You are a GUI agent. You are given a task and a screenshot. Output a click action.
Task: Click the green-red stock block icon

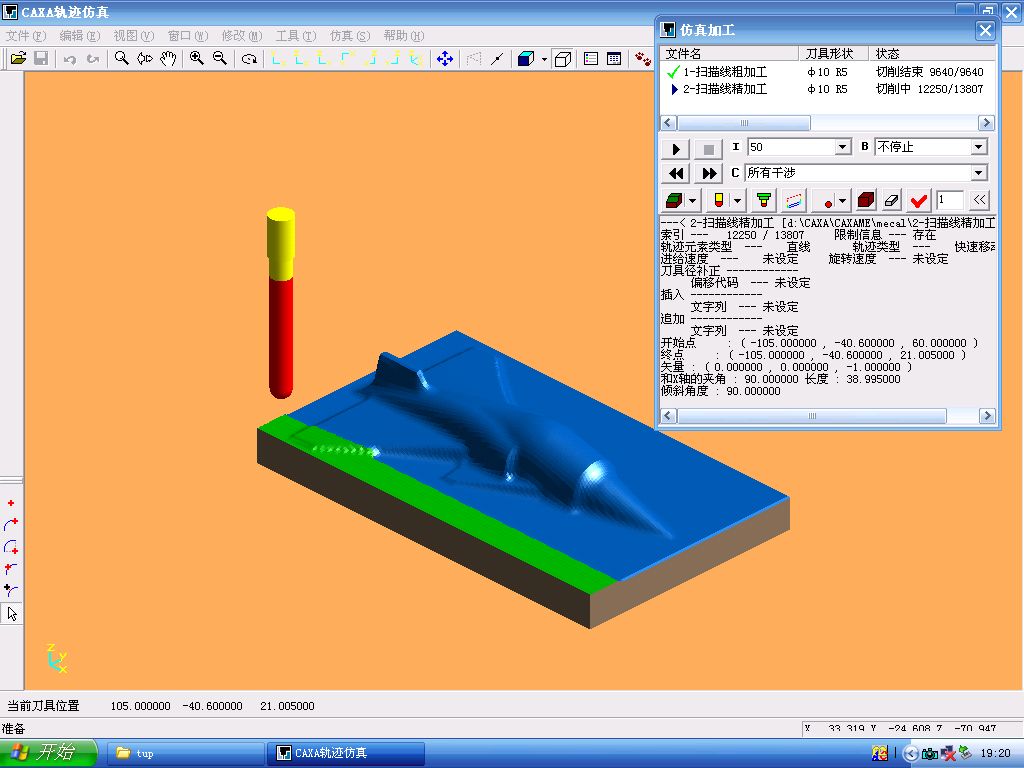click(x=674, y=200)
